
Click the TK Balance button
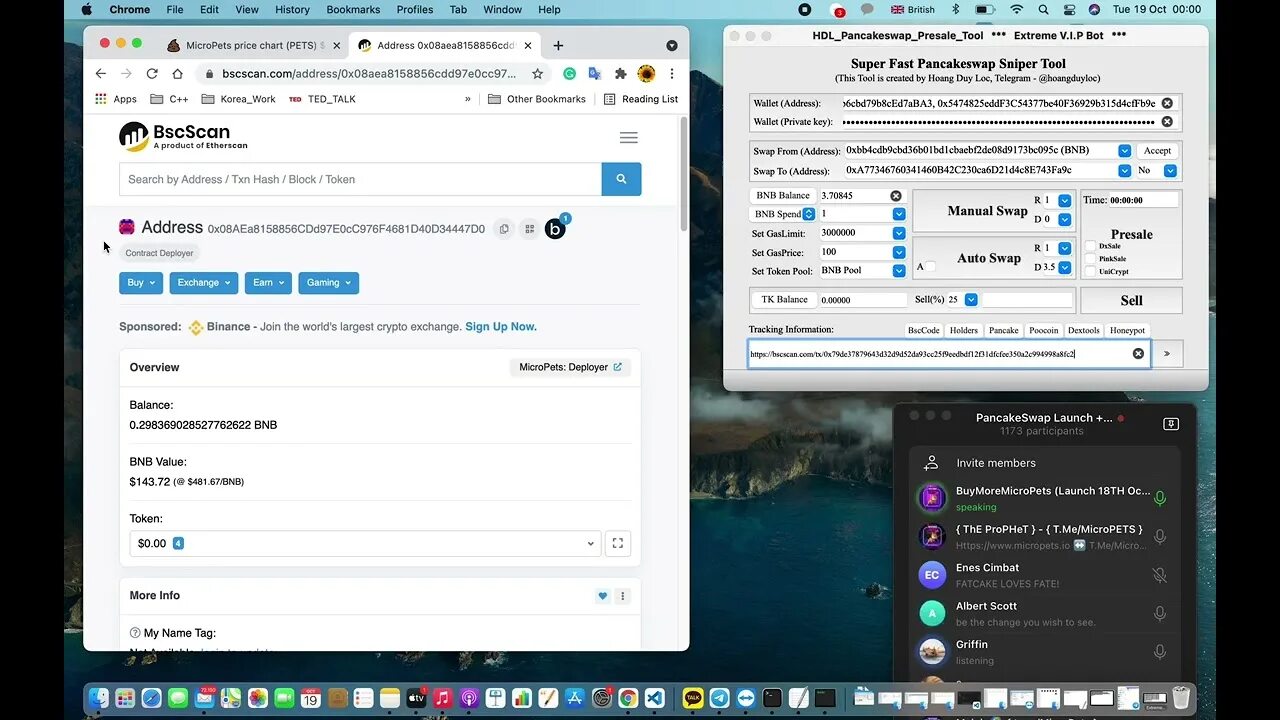click(784, 299)
